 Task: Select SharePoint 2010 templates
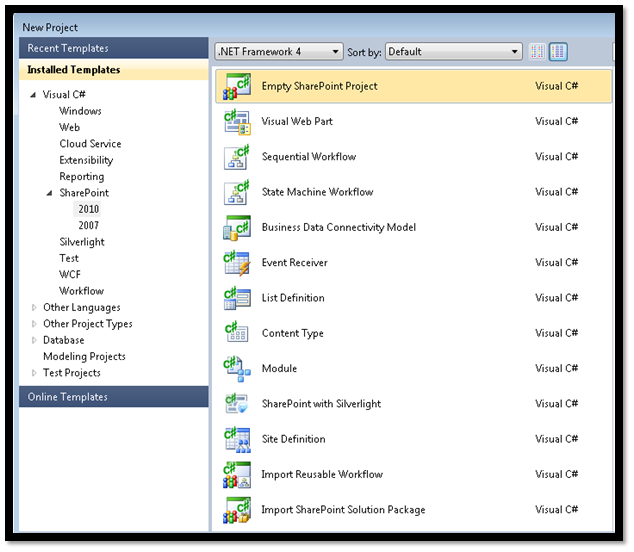[x=88, y=209]
